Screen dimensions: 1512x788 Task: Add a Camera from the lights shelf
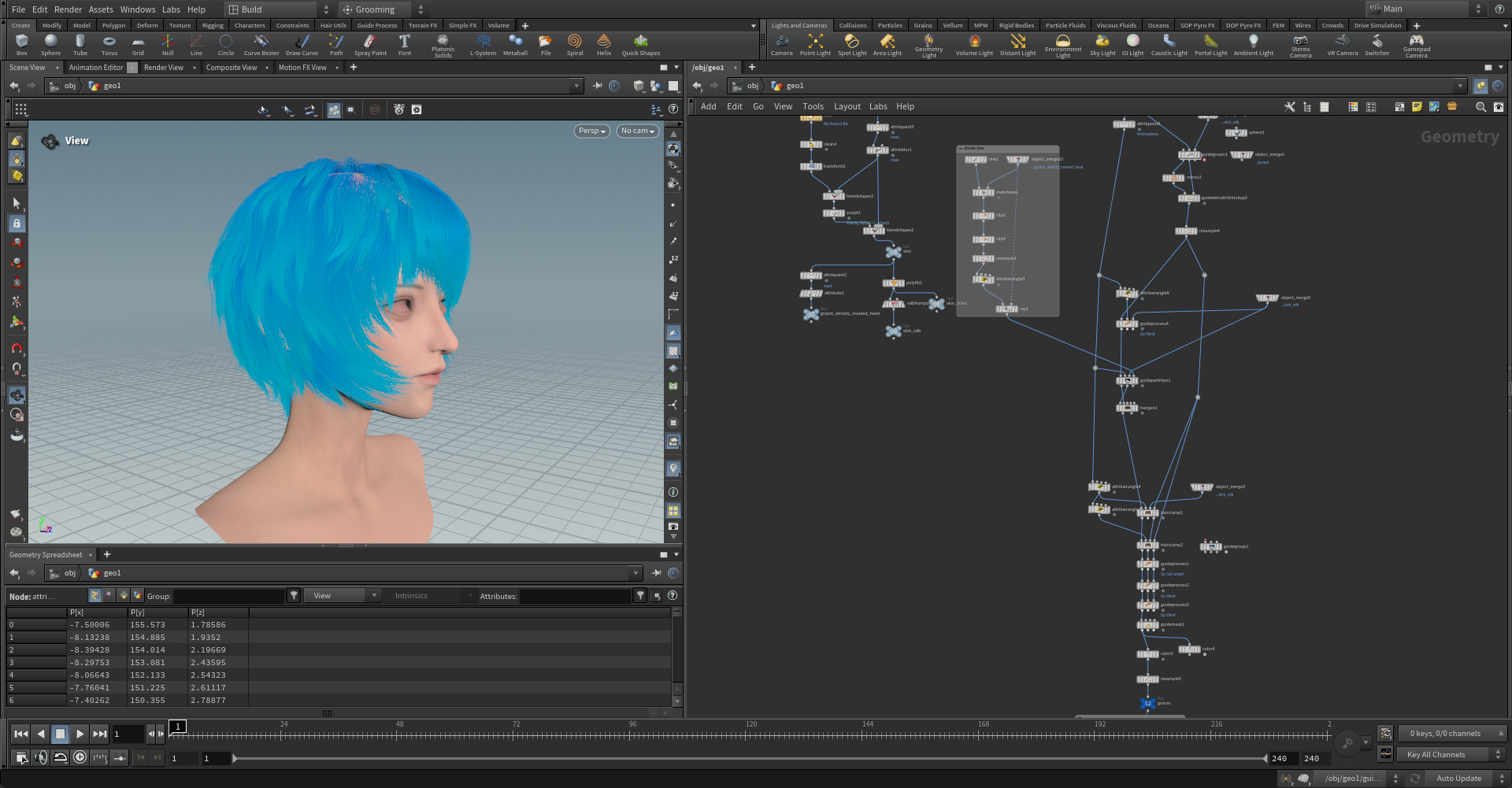click(781, 44)
